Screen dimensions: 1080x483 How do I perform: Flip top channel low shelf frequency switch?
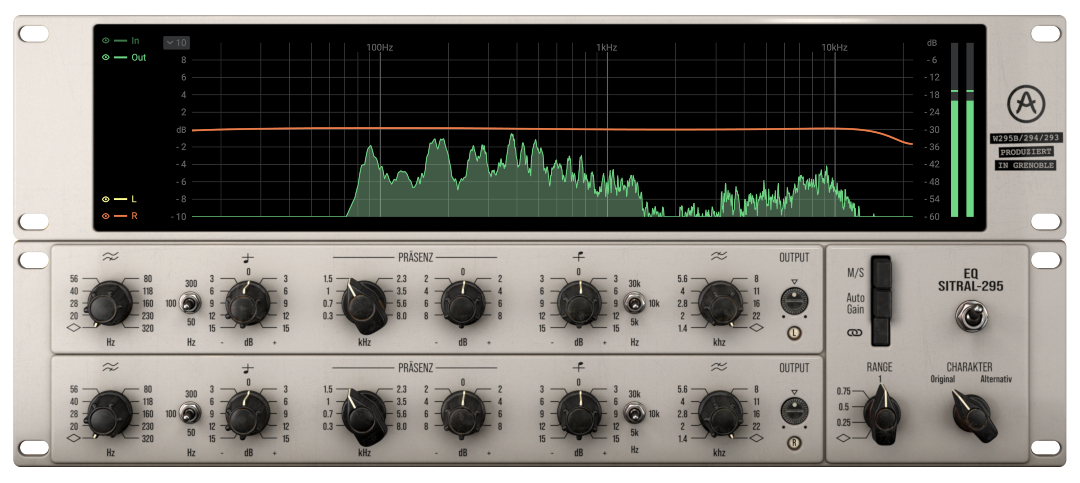click(x=185, y=302)
